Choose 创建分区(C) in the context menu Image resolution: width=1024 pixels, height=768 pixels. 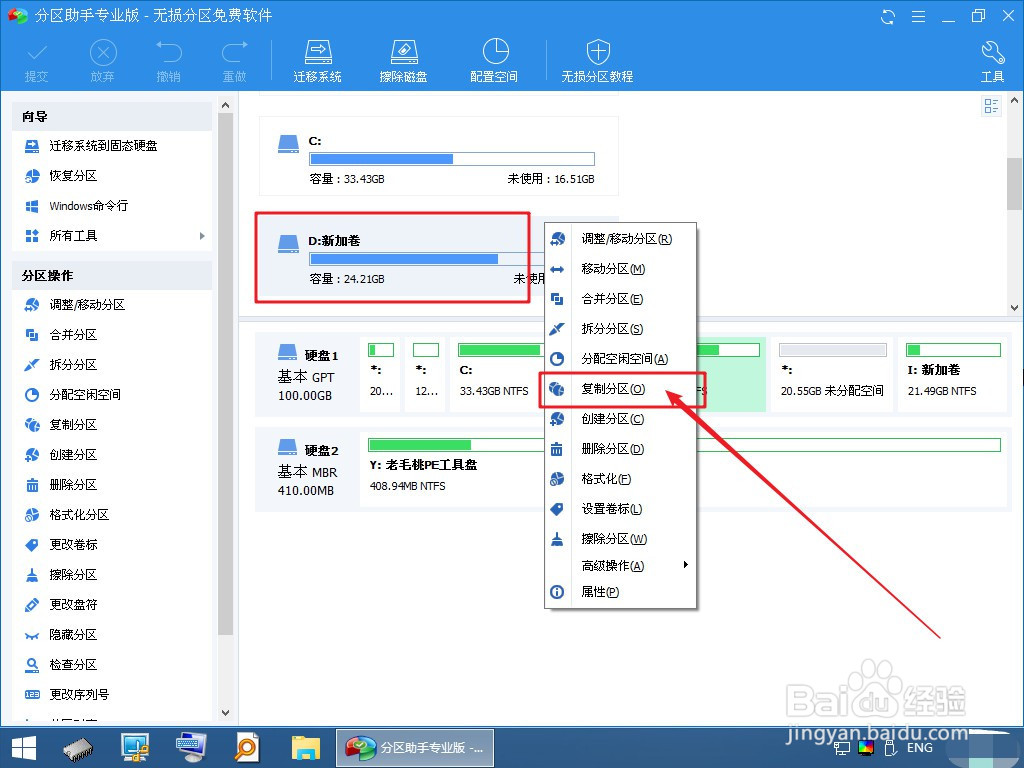click(x=620, y=419)
